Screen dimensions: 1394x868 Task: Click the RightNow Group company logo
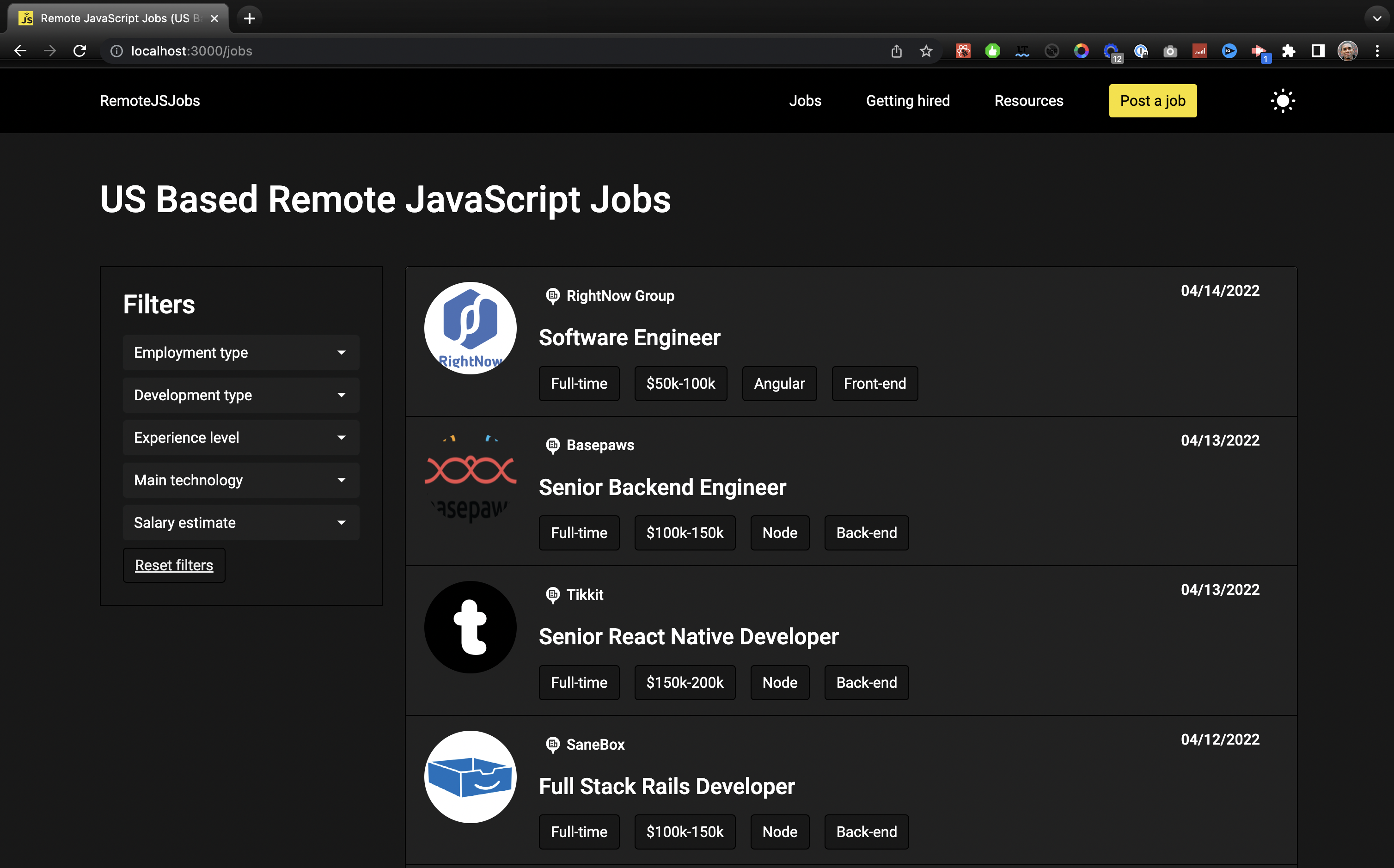pos(470,328)
